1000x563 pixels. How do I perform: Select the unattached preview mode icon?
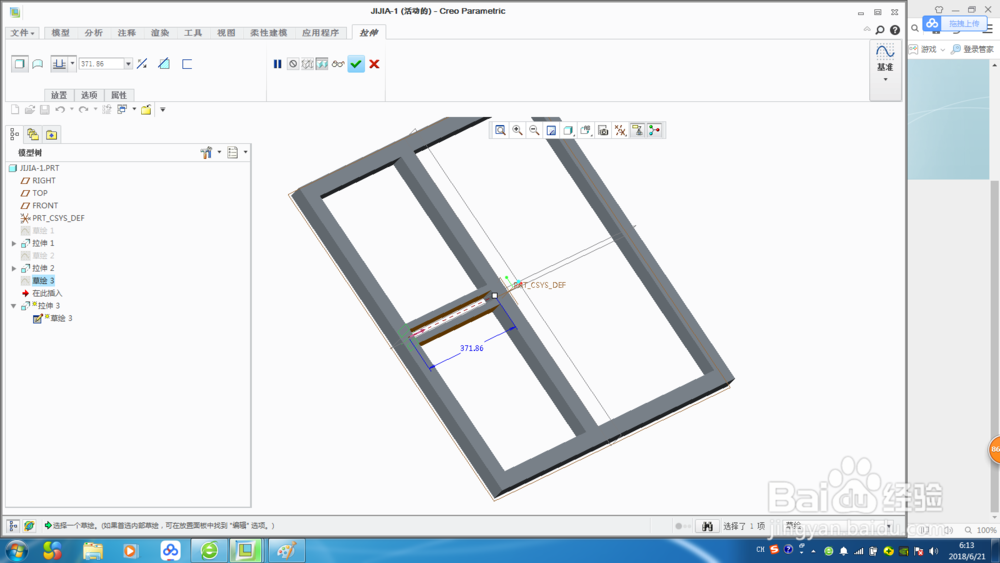click(x=307, y=64)
